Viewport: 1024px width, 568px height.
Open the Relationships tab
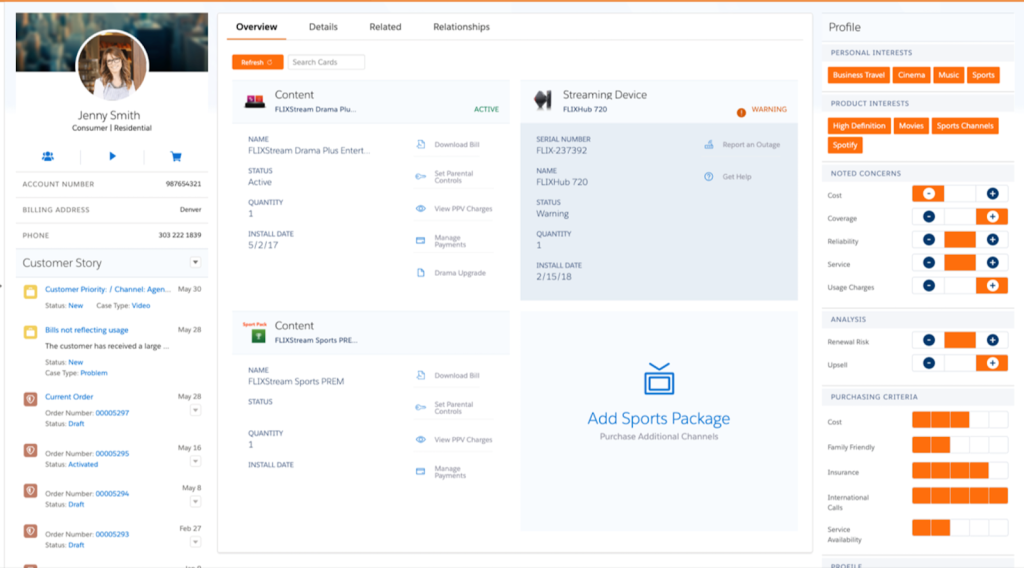coord(461,27)
